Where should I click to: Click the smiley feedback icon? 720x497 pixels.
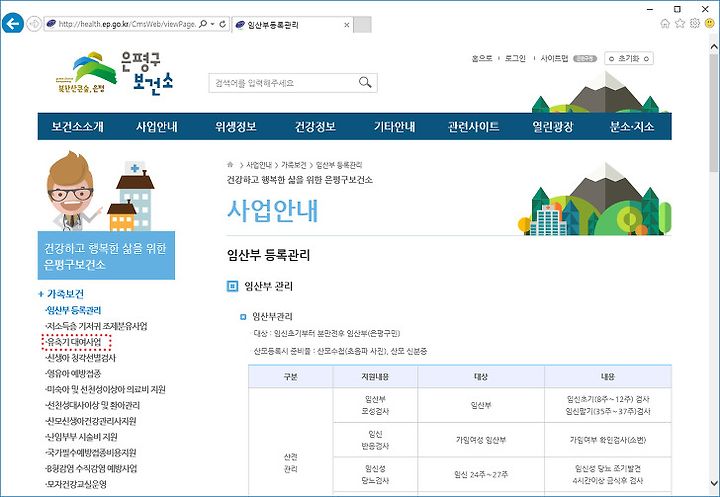coord(709,23)
